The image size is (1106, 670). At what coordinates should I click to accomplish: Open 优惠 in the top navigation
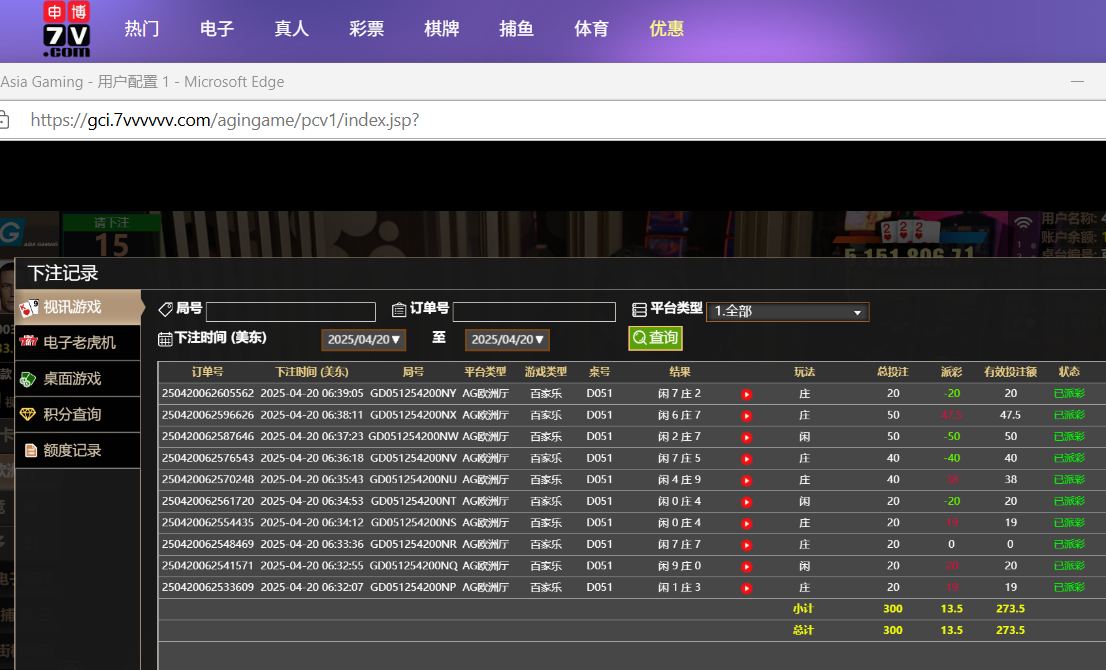[666, 29]
